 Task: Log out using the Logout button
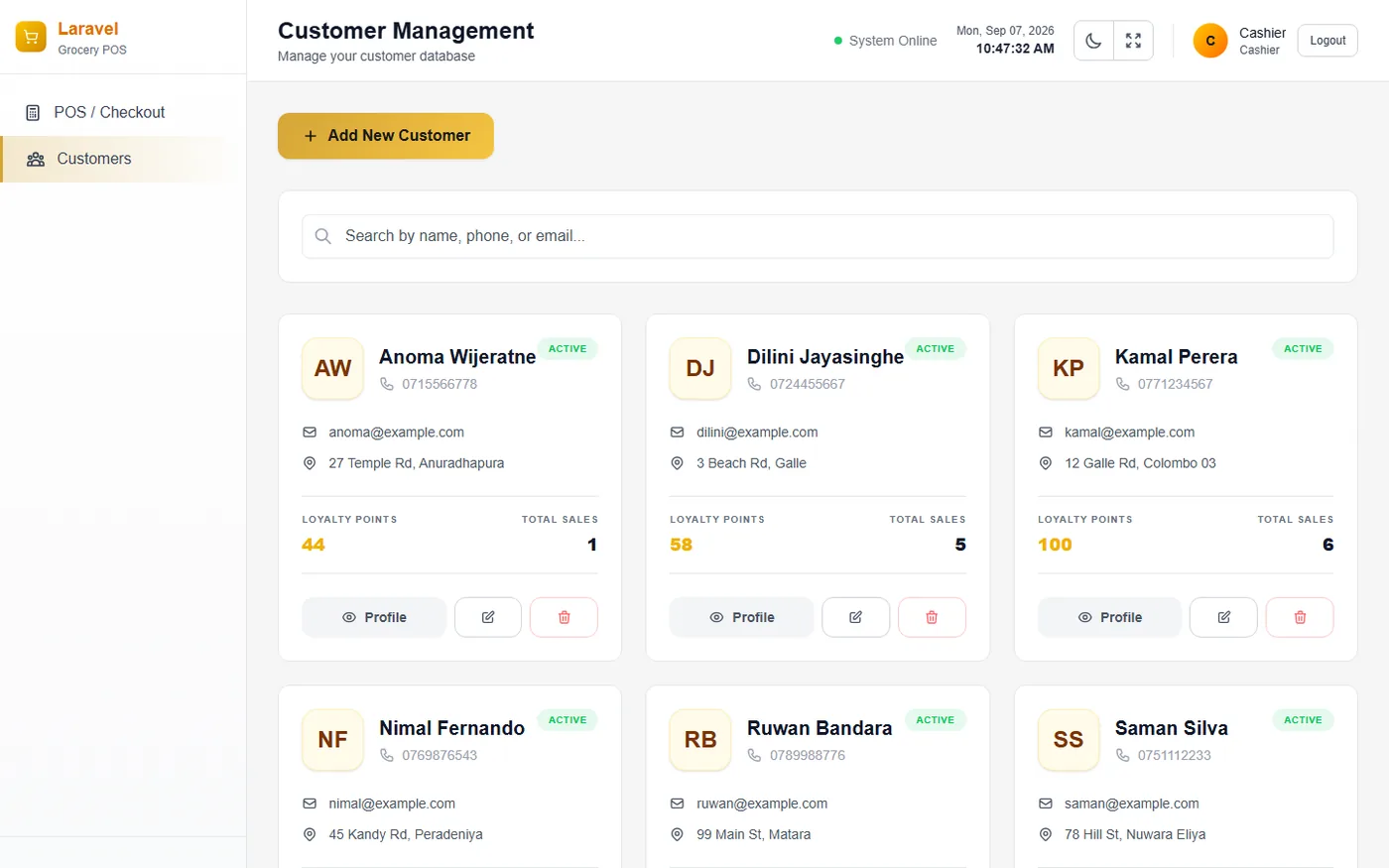click(1327, 41)
